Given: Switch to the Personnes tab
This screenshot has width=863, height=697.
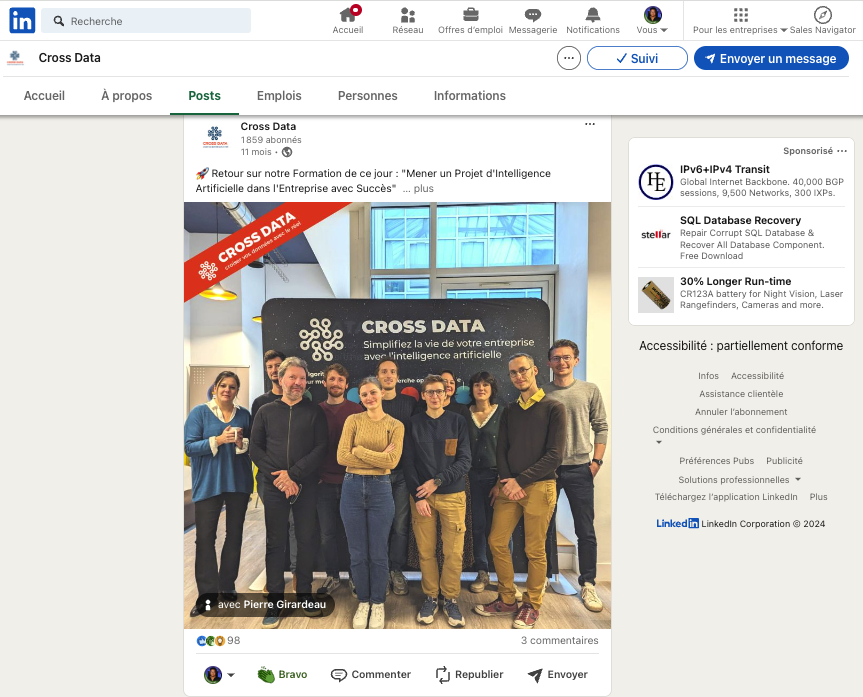Looking at the screenshot, I should [368, 96].
